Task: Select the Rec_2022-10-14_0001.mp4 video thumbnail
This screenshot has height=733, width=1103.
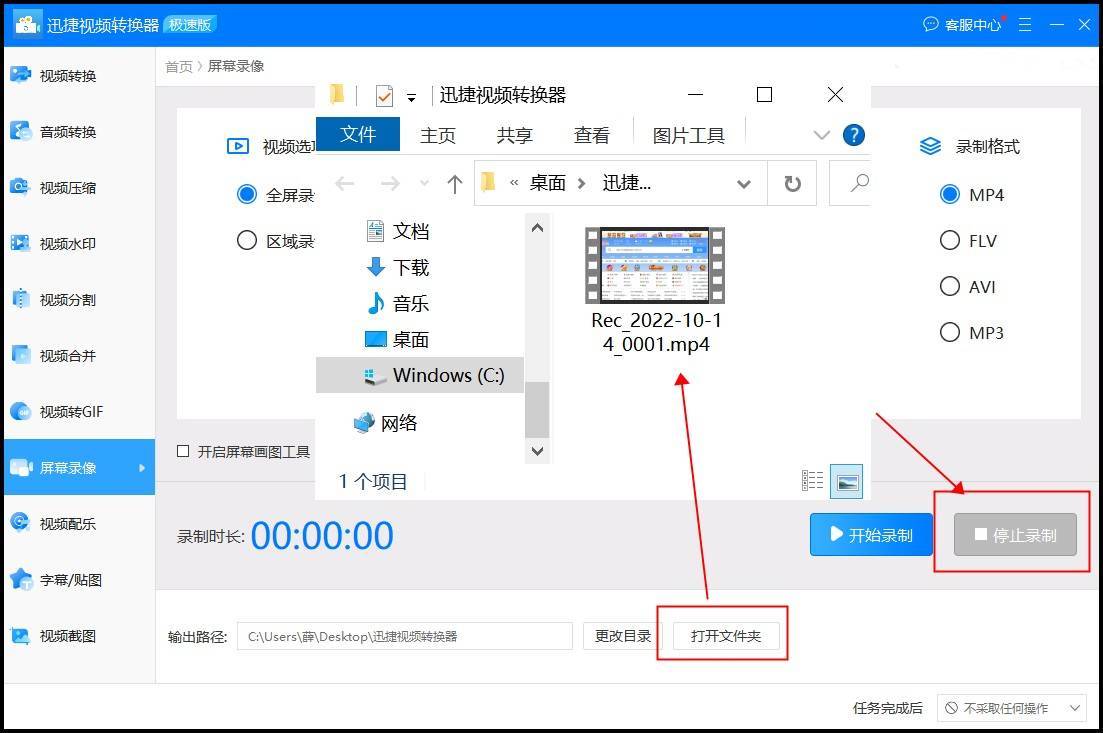Action: [x=653, y=265]
